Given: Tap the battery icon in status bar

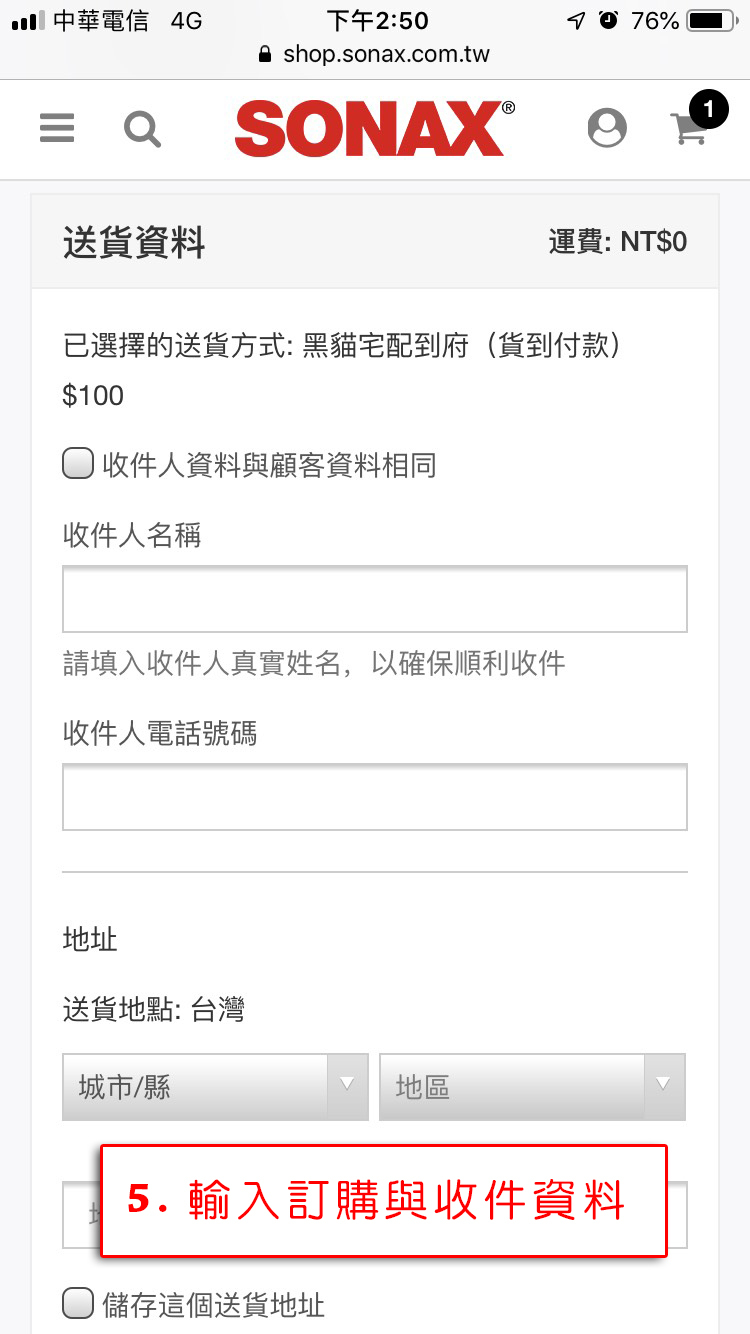Looking at the screenshot, I should coord(710,20).
